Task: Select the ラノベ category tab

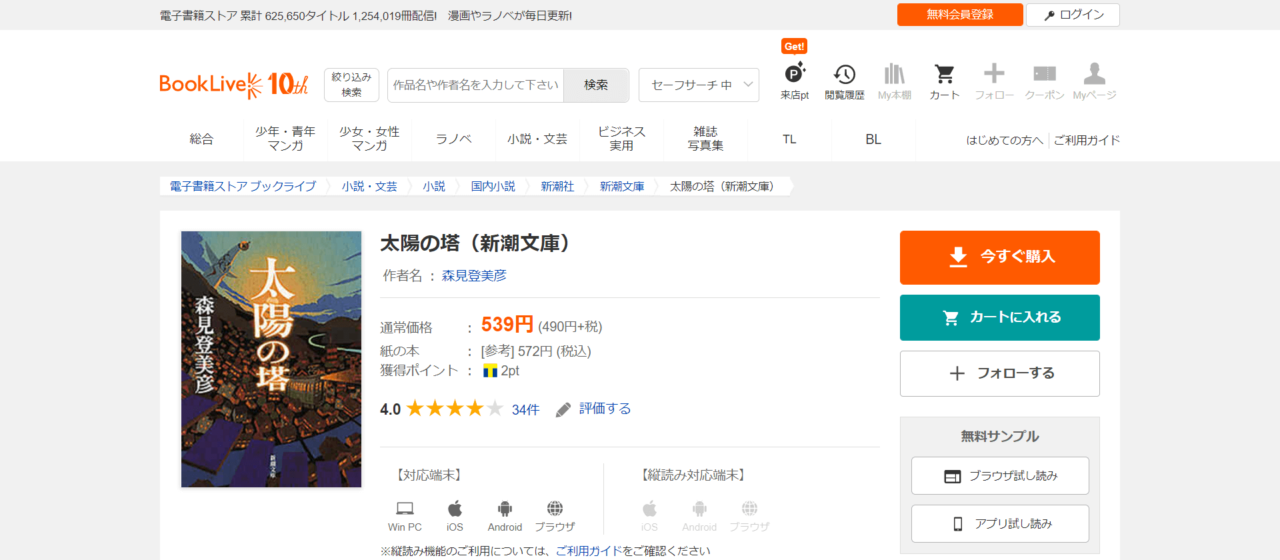Action: tap(453, 139)
